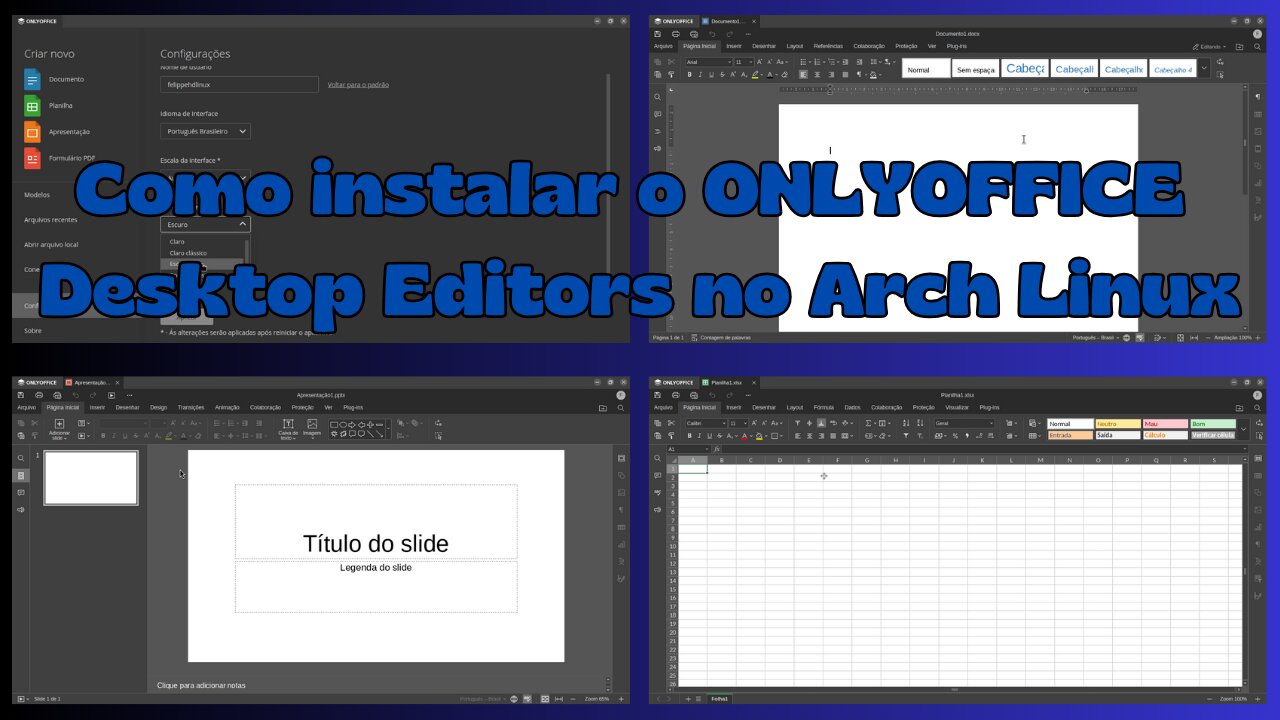Click Arquivos recentes in the start window sidebar
The height and width of the screenshot is (720, 1280).
(x=50, y=219)
